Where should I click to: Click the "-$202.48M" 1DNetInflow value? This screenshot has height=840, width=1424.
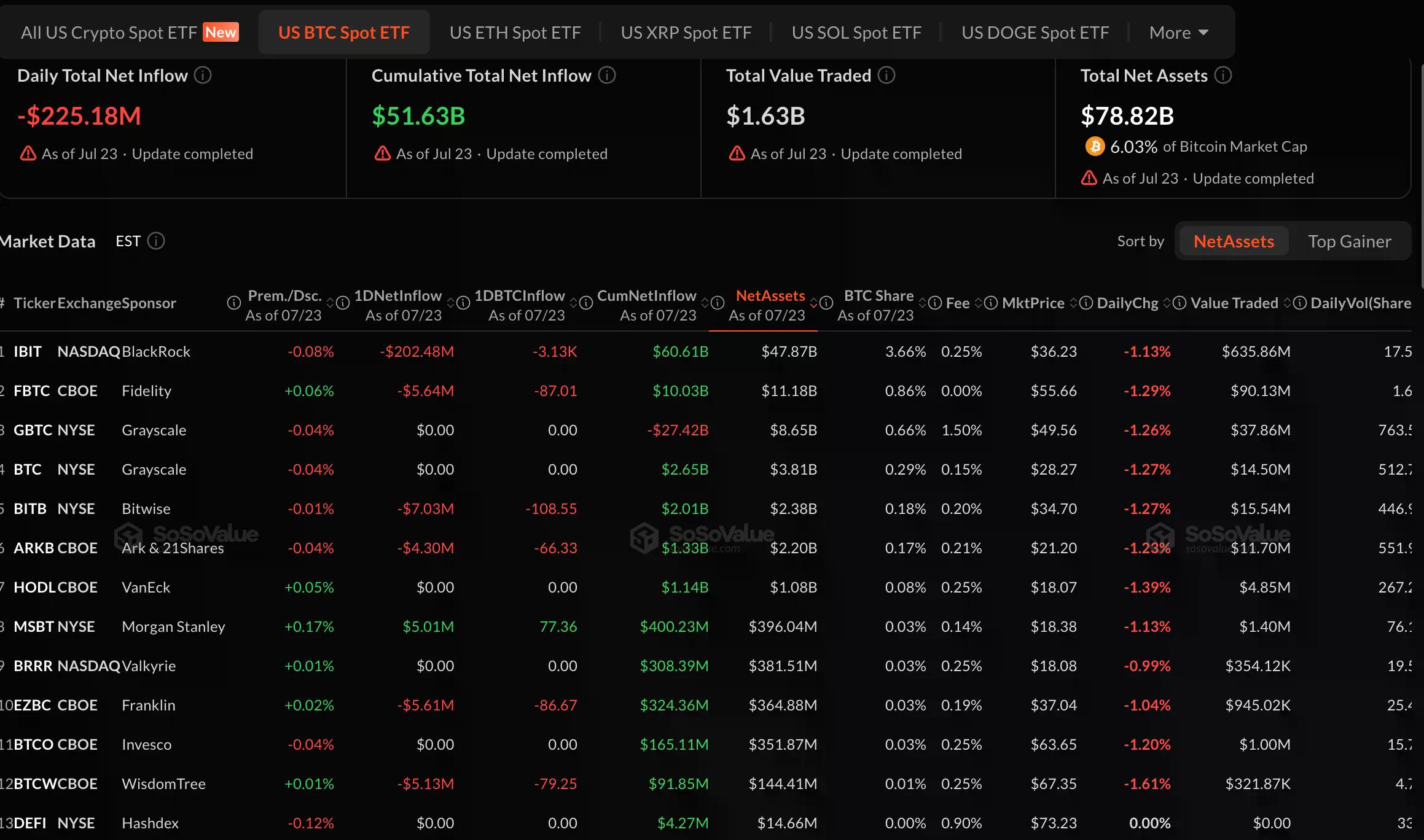pos(417,351)
